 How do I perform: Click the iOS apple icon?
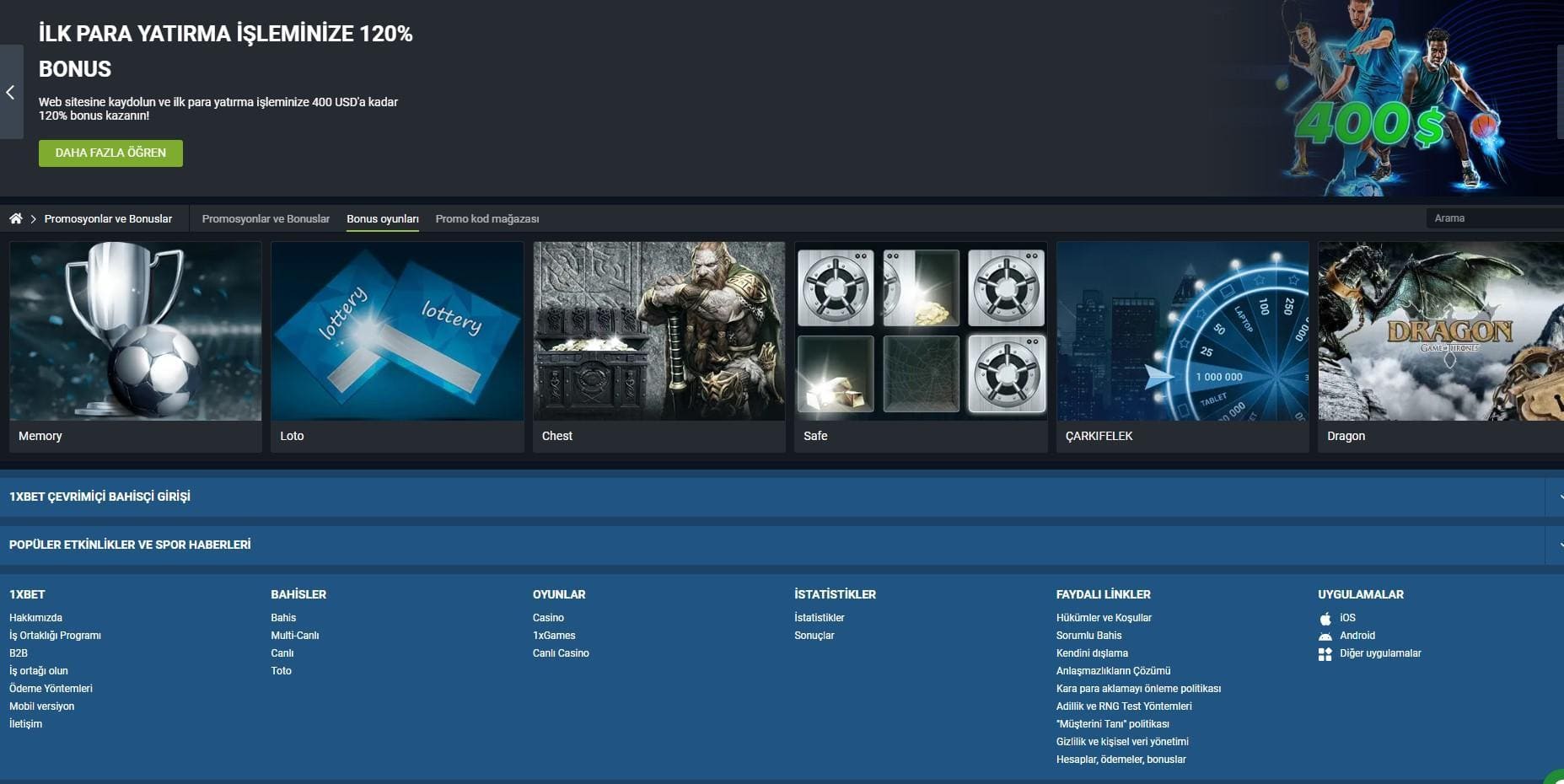pos(1325,618)
